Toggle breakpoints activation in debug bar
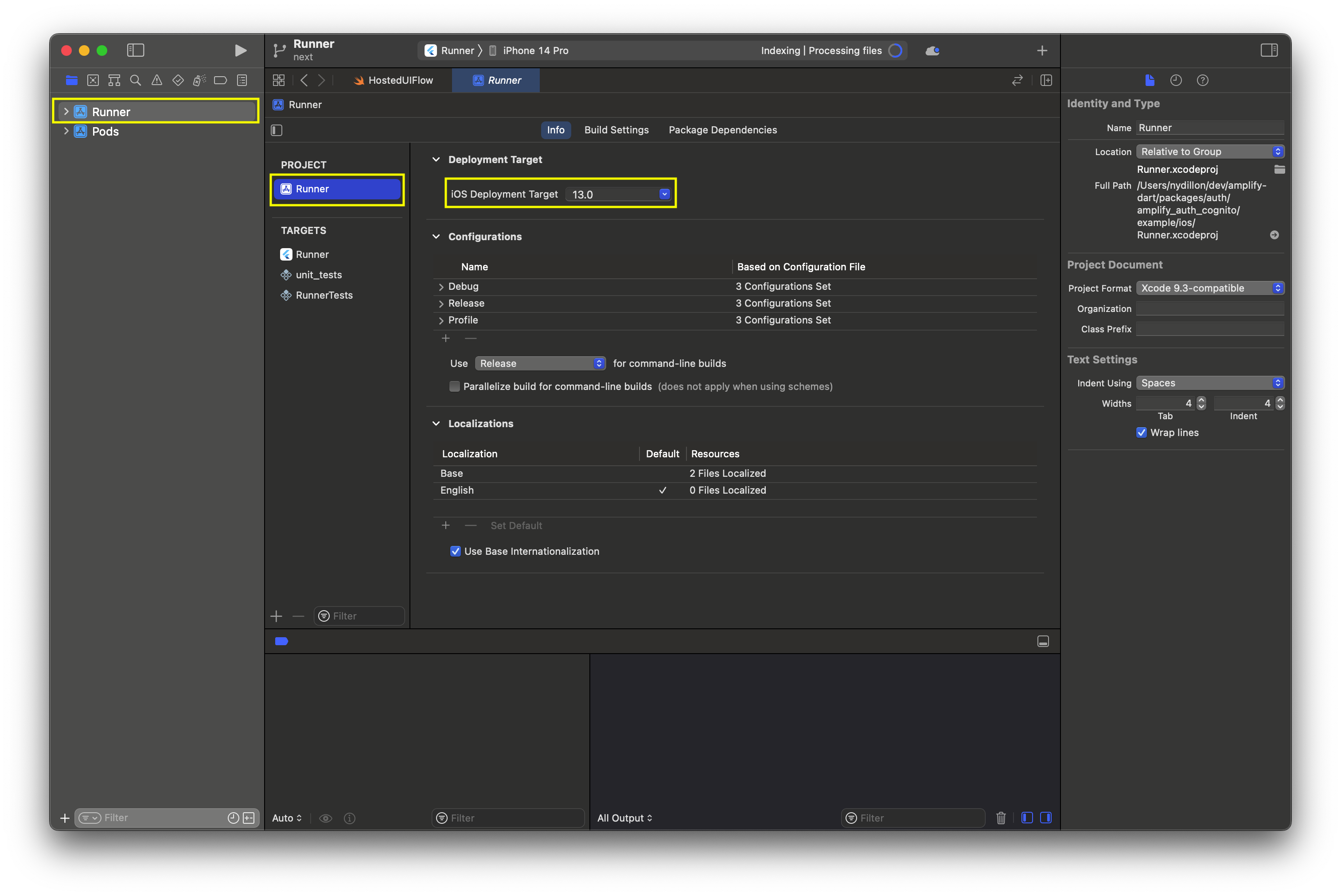The height and width of the screenshot is (896, 1341). coord(281,641)
